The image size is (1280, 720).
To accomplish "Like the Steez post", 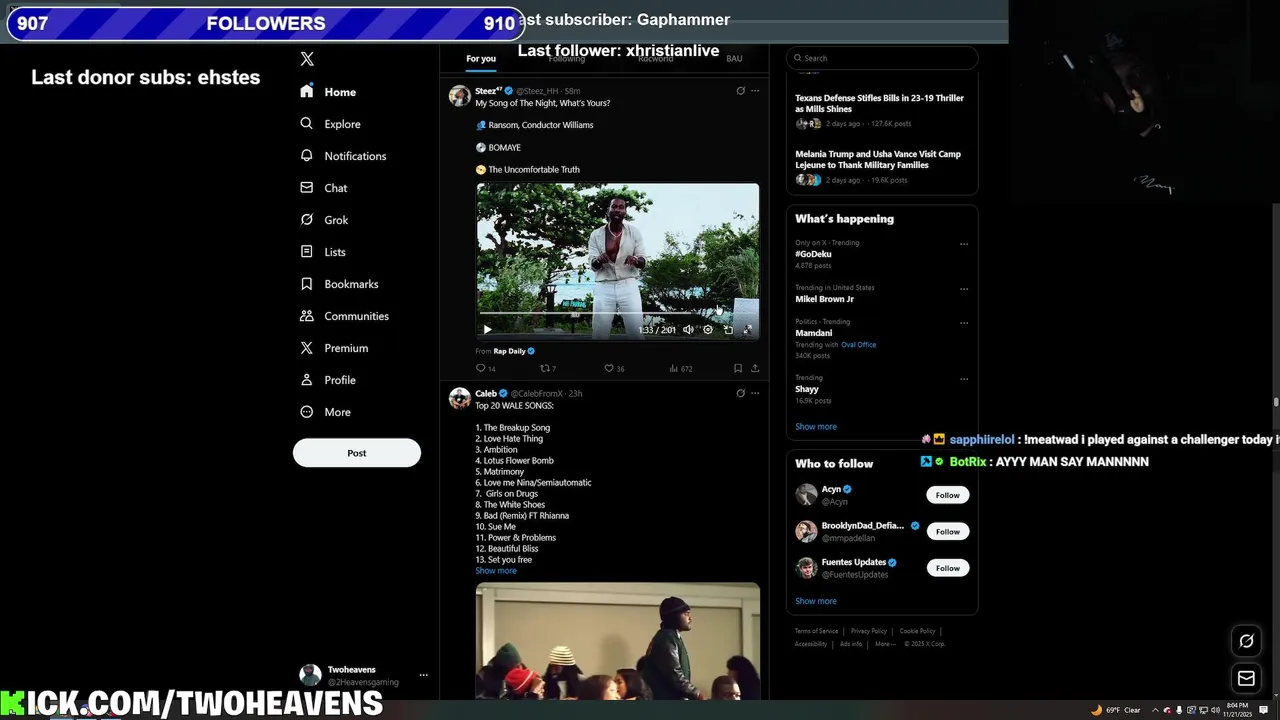I will (x=613, y=368).
